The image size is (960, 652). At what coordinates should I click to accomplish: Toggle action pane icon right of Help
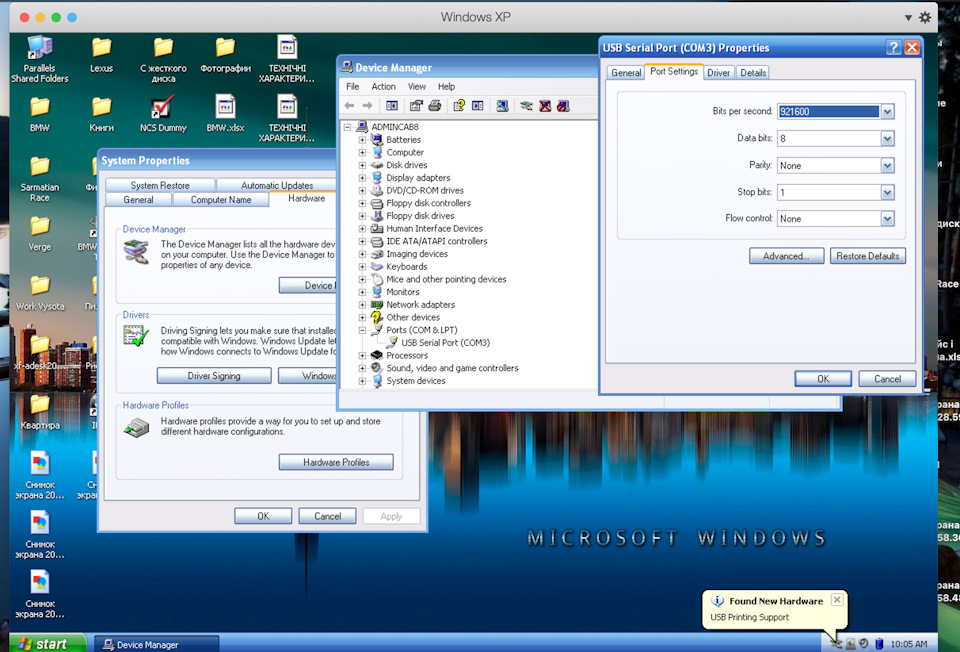click(478, 106)
